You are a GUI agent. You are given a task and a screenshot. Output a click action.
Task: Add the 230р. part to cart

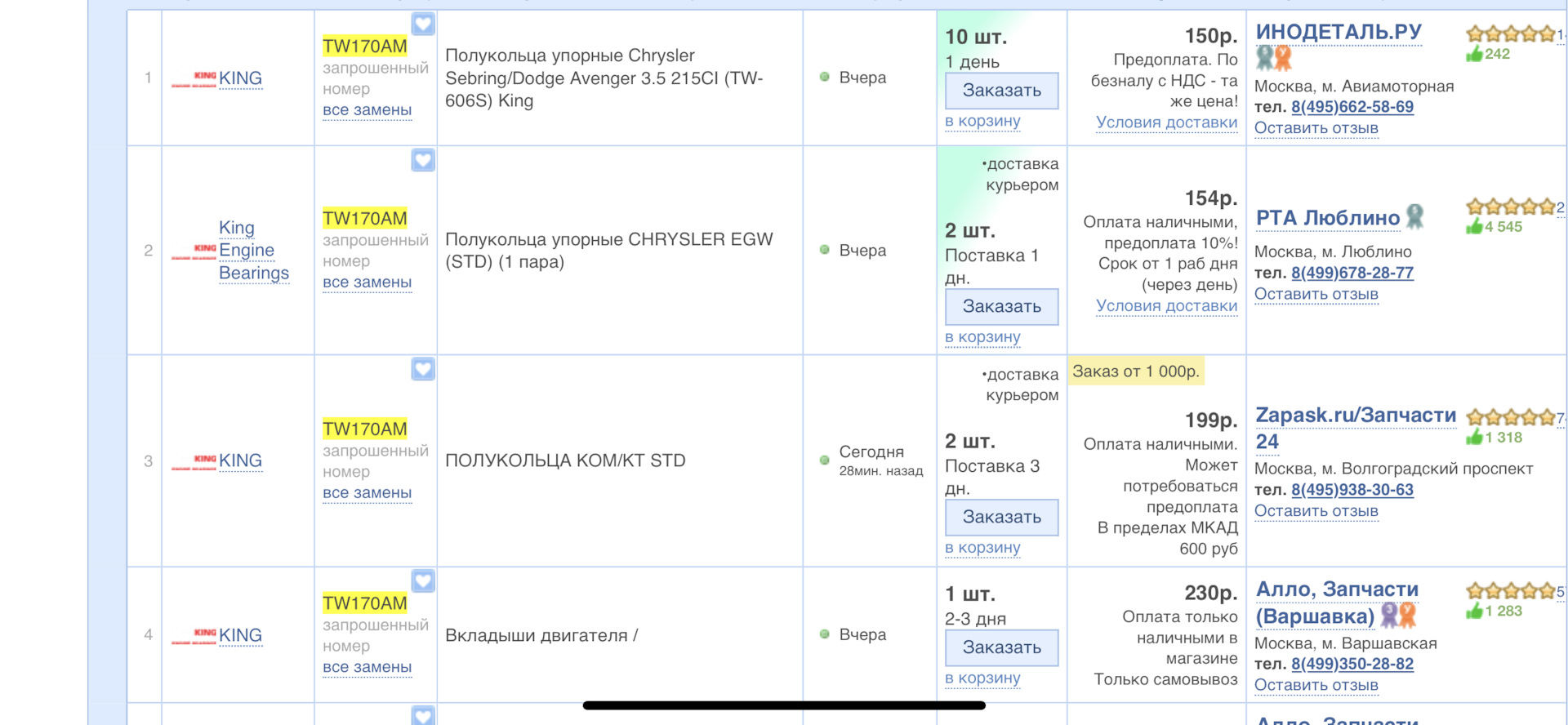(982, 678)
